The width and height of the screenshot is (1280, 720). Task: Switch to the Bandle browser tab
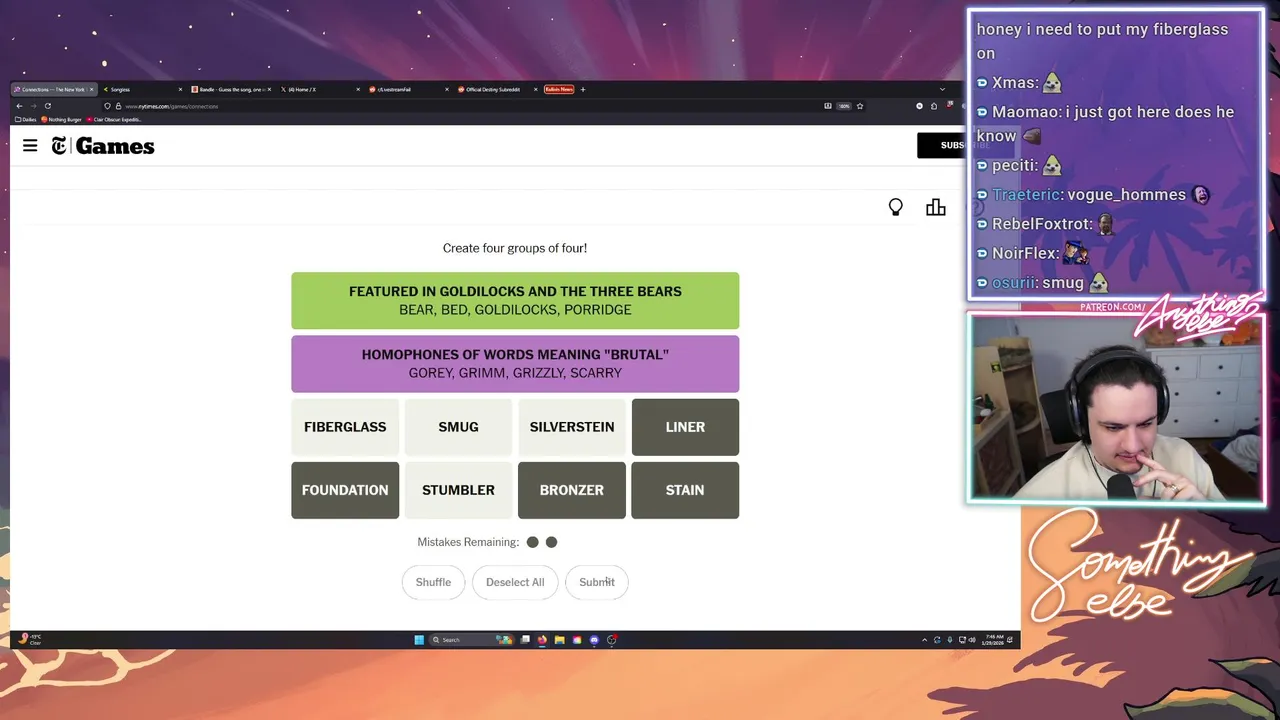pos(231,89)
